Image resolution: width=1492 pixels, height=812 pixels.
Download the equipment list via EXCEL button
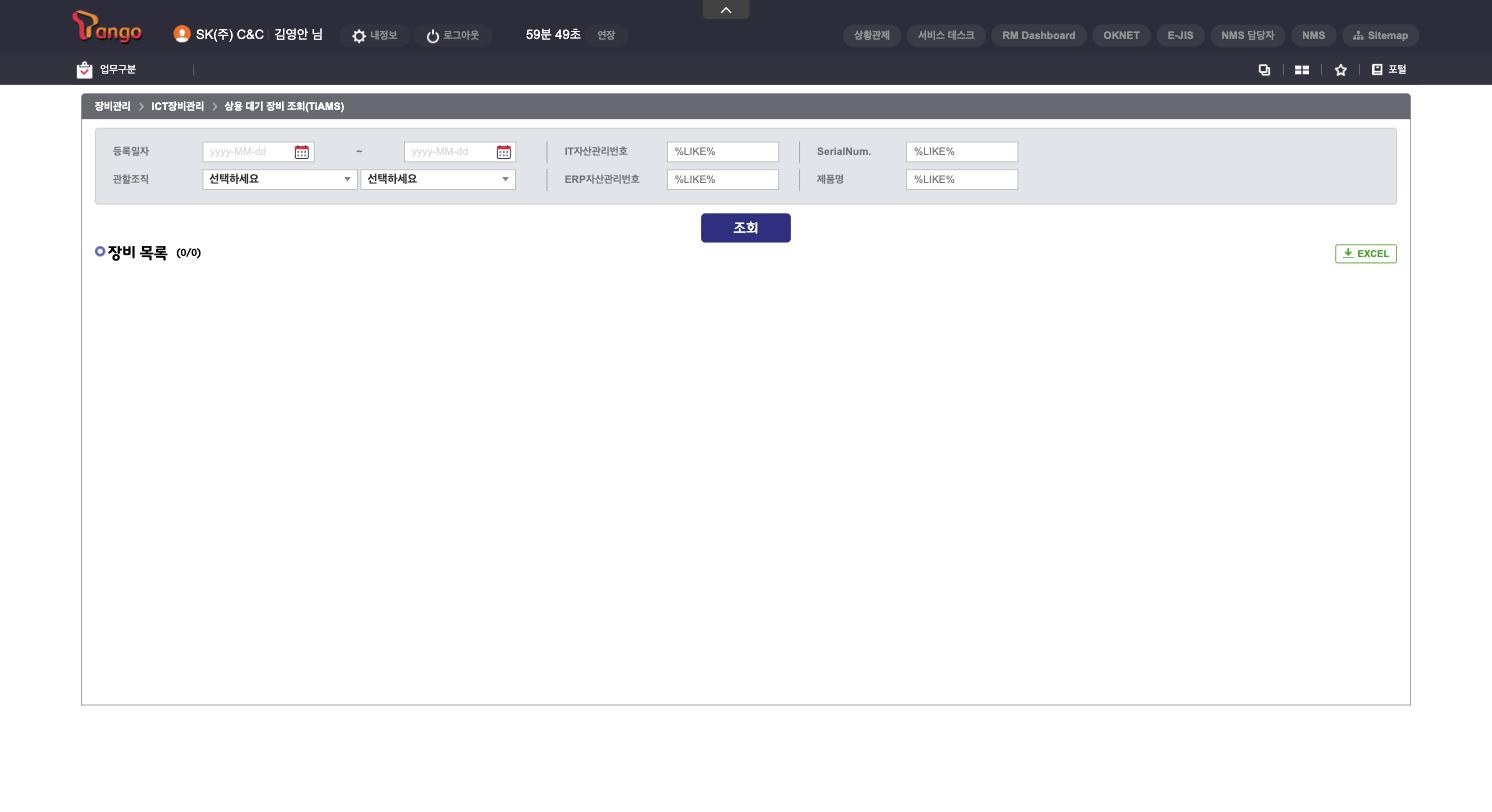tap(1366, 254)
